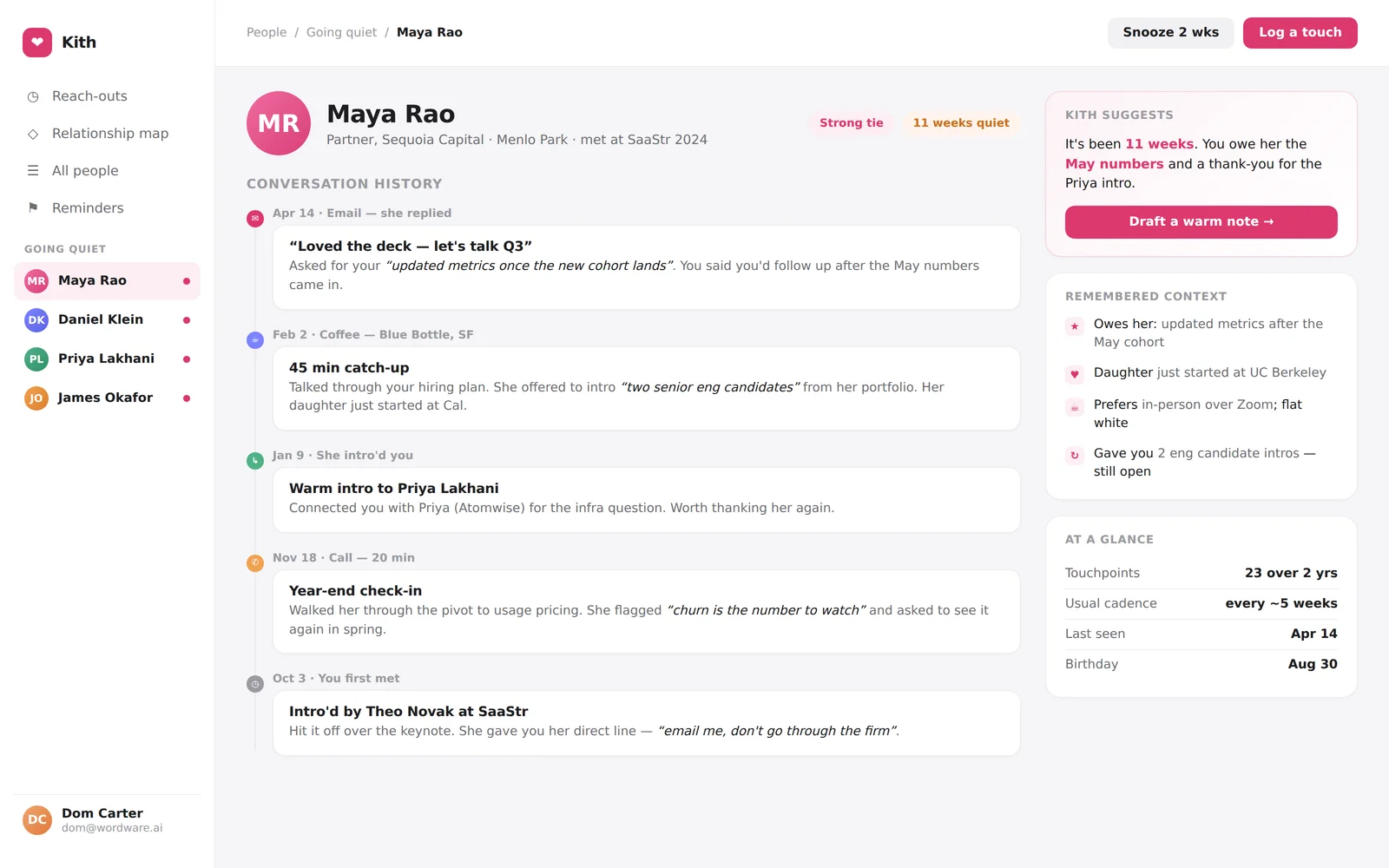Click the Maya Rao breadcrumb
Image resolution: width=1389 pixels, height=868 pixels.
430,32
